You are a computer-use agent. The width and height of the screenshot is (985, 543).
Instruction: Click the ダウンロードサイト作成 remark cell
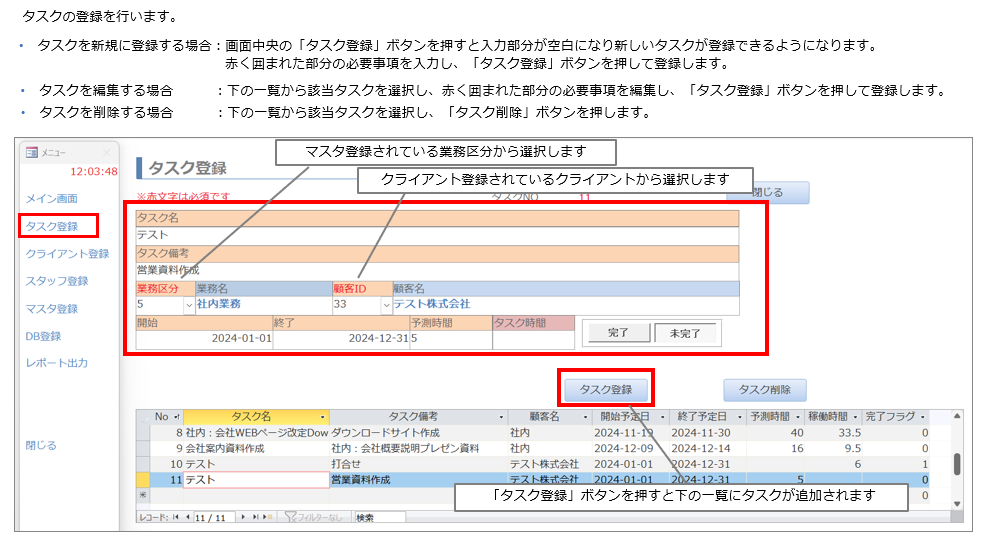pyautogui.click(x=419, y=433)
